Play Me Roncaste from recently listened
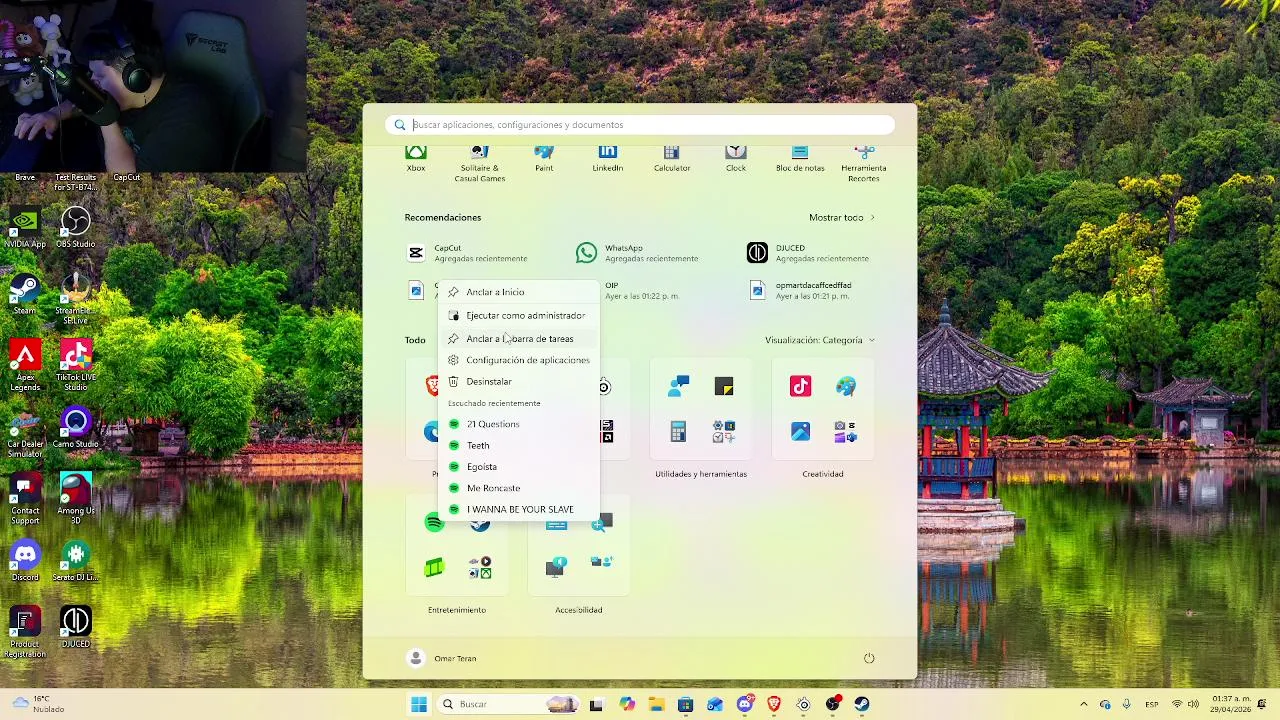Viewport: 1280px width, 720px height. coord(519,488)
